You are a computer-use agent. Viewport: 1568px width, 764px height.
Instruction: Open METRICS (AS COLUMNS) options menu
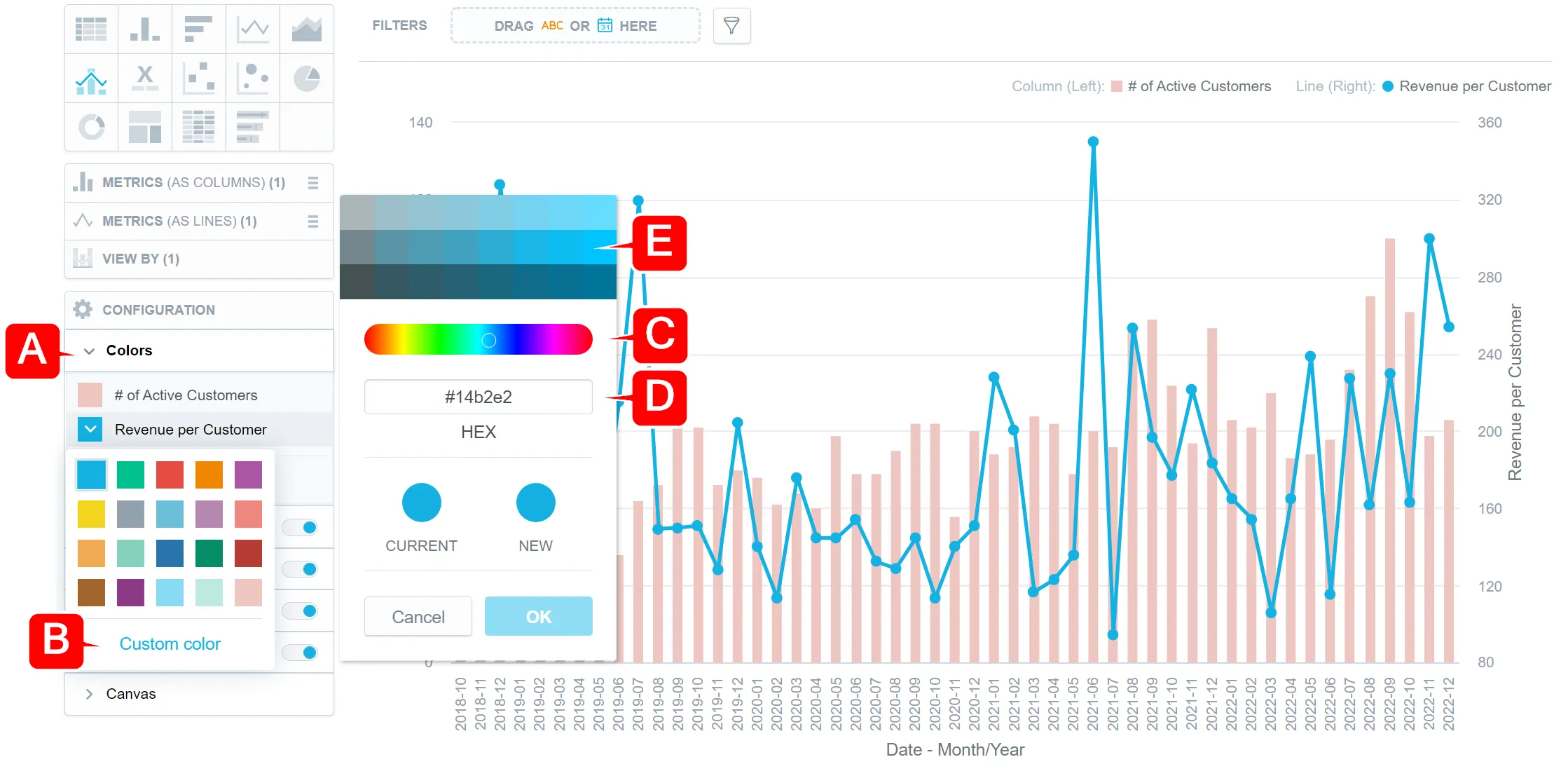(x=313, y=182)
